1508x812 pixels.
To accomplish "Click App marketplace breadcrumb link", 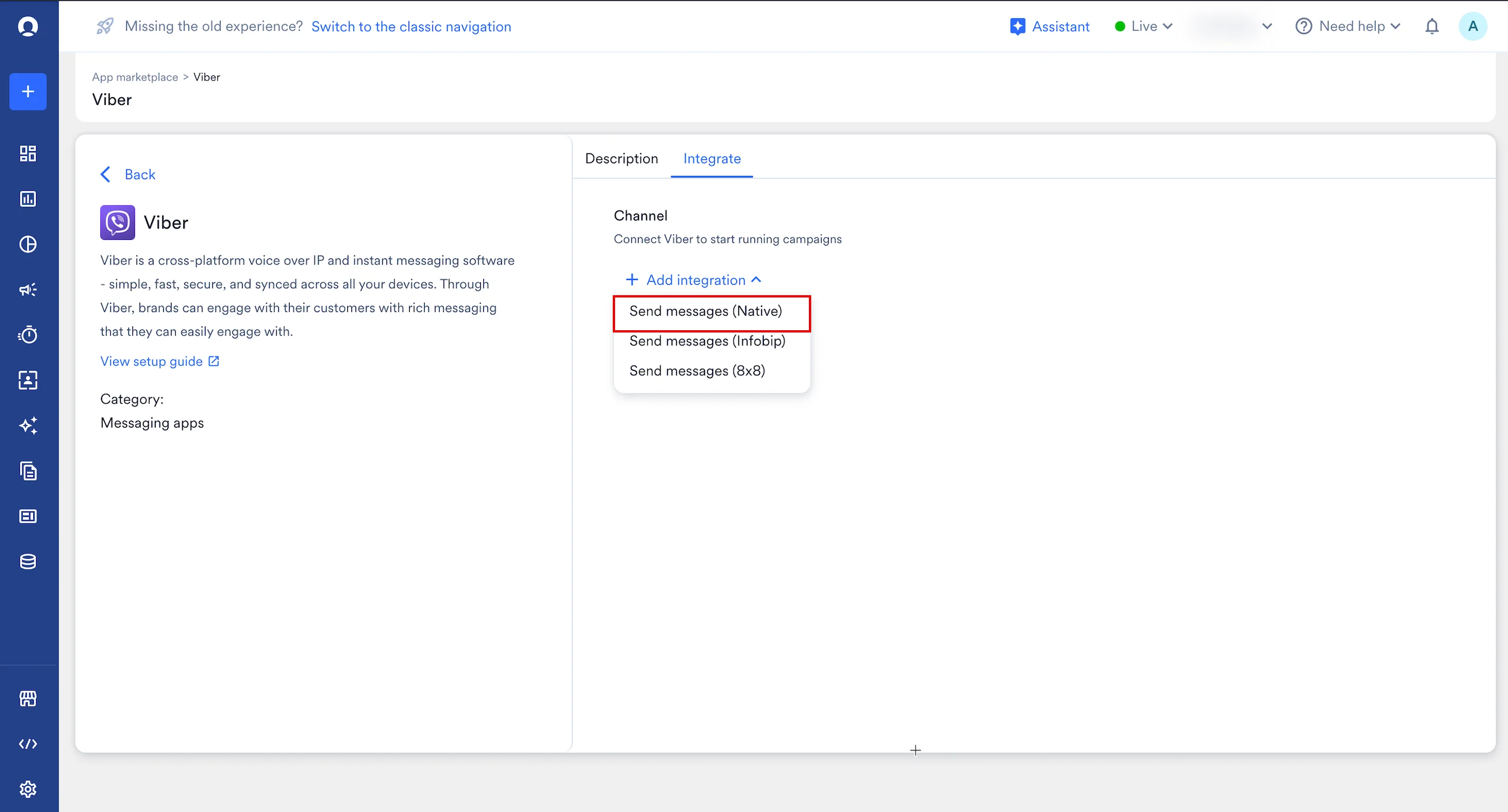I will click(135, 77).
